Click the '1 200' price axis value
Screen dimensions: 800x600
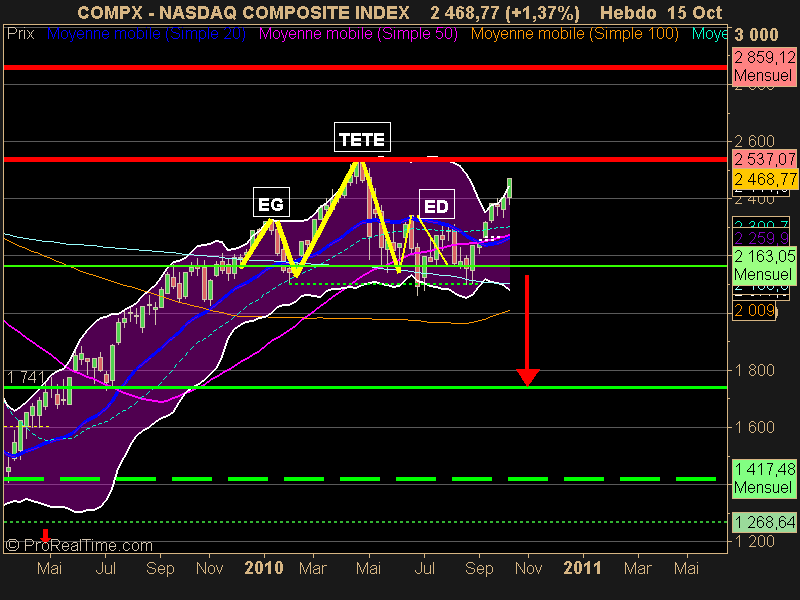(x=754, y=541)
